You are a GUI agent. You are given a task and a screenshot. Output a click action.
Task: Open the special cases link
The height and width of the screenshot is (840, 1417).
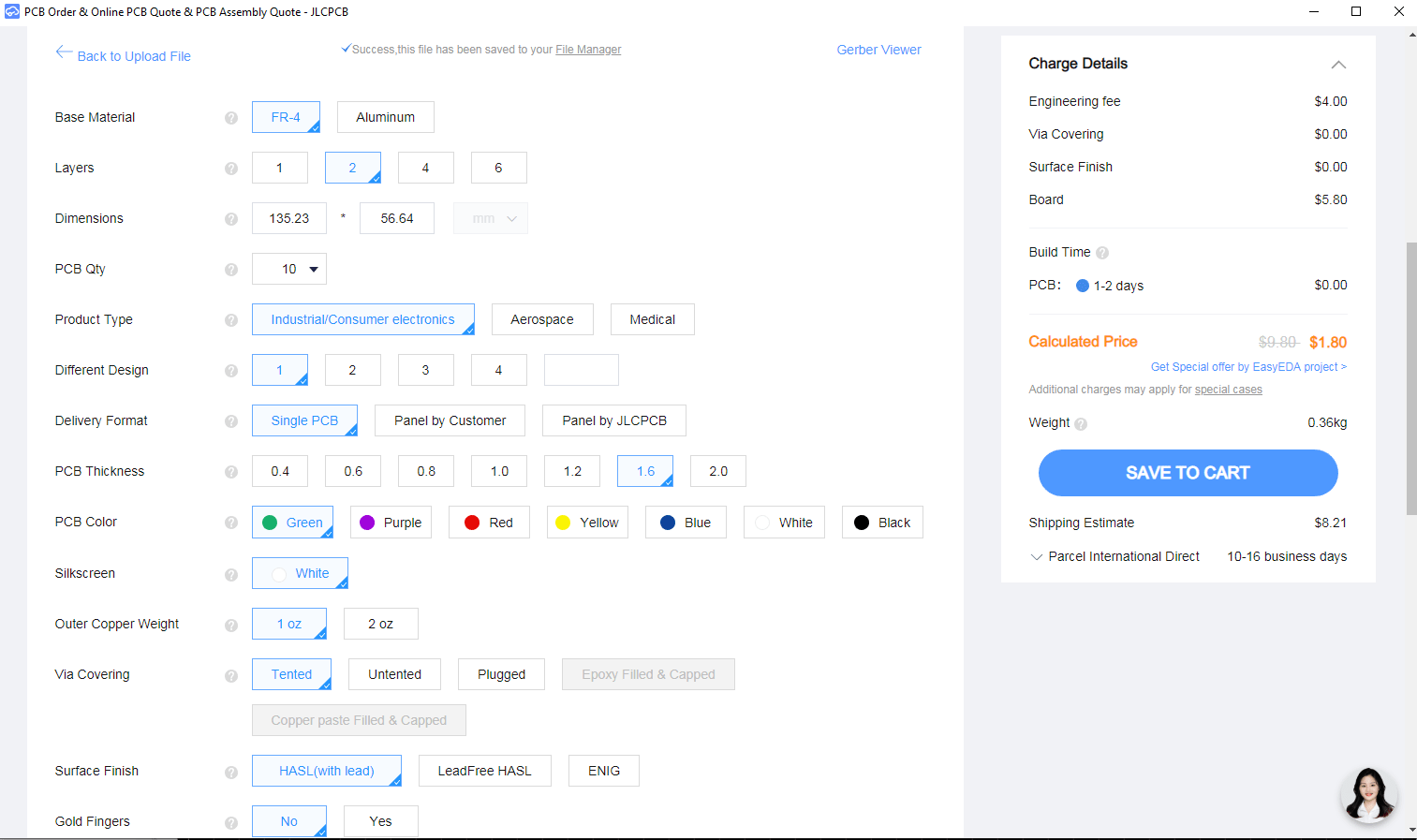coord(1228,390)
